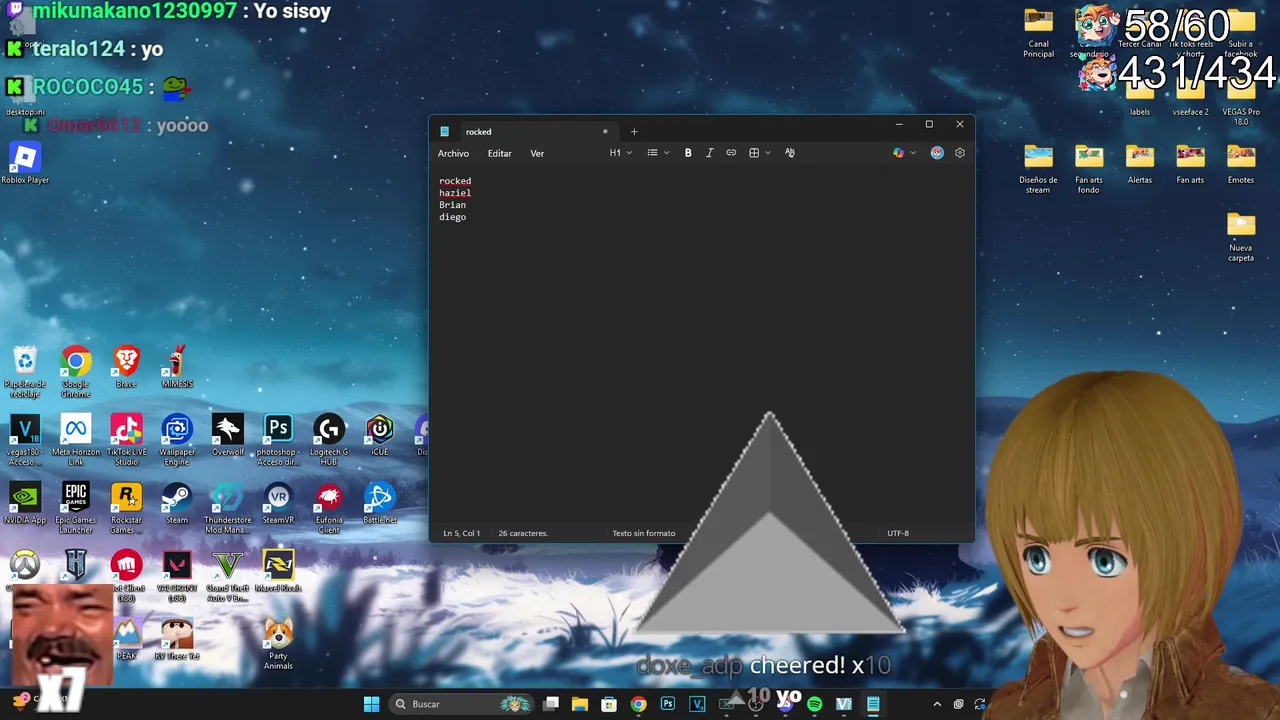Open the Windows Start menu
Viewport: 1280px width, 720px height.
pos(372,704)
